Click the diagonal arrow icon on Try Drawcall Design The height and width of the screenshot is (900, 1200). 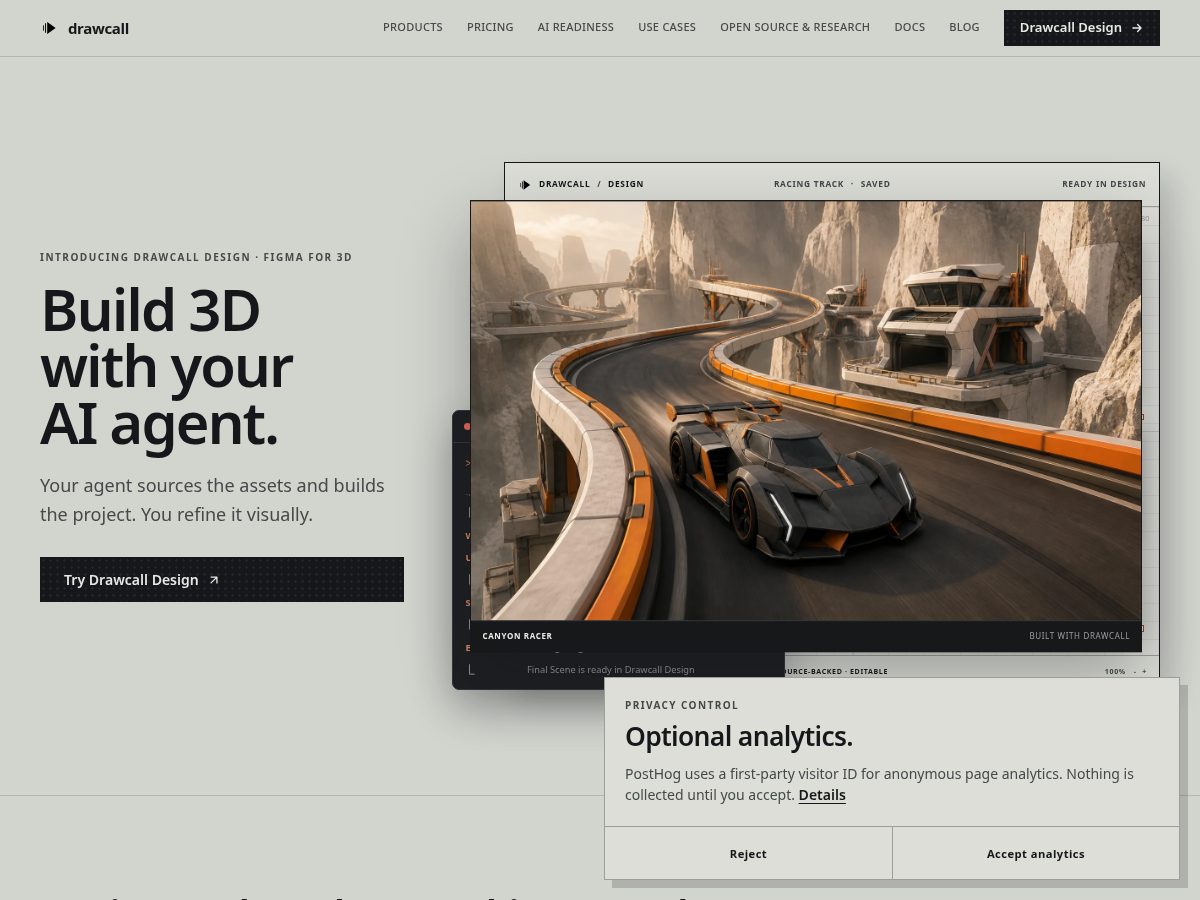(213, 580)
